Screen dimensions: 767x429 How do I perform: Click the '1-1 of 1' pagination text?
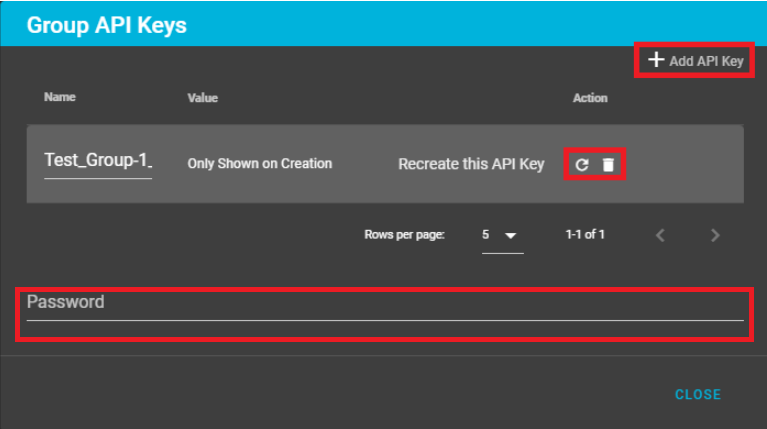[585, 235]
